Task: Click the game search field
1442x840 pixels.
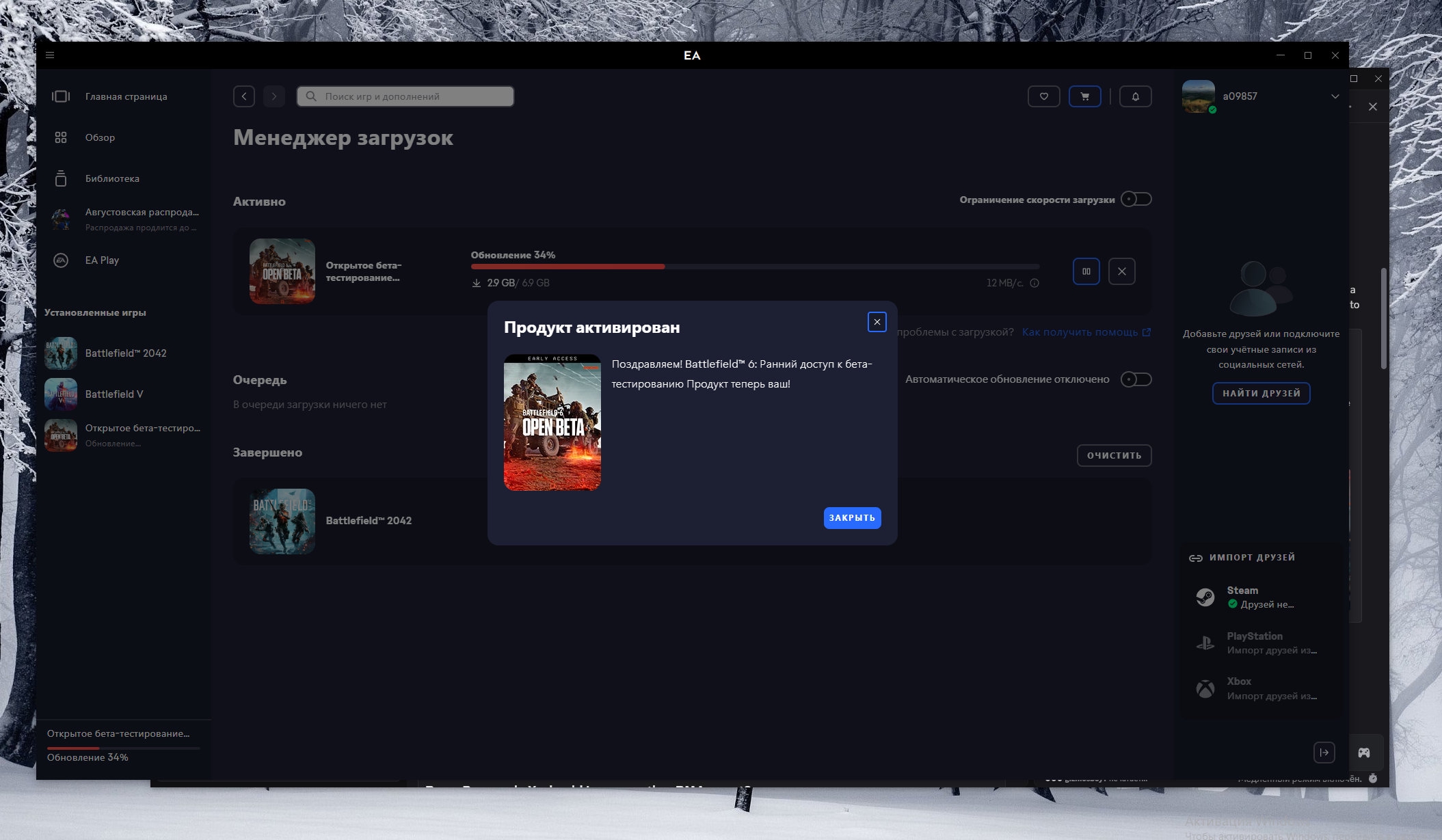Action: click(x=405, y=96)
